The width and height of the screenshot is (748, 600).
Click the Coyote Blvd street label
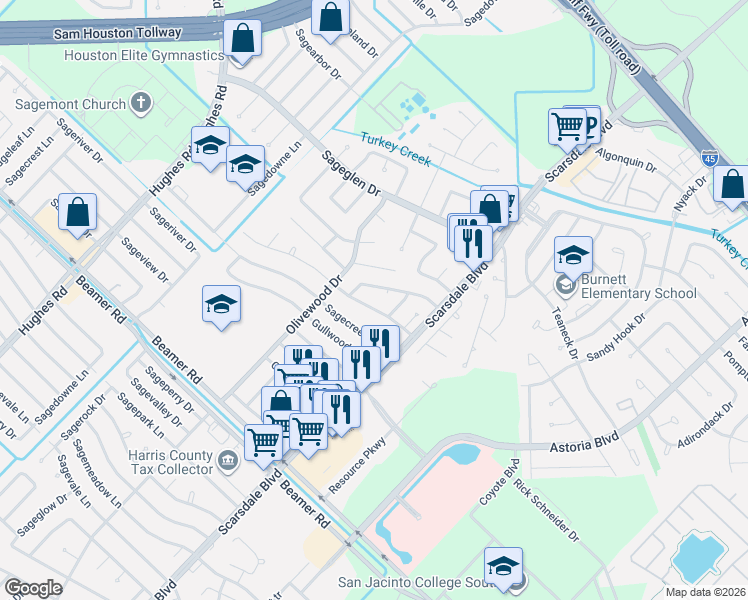pos(499,482)
